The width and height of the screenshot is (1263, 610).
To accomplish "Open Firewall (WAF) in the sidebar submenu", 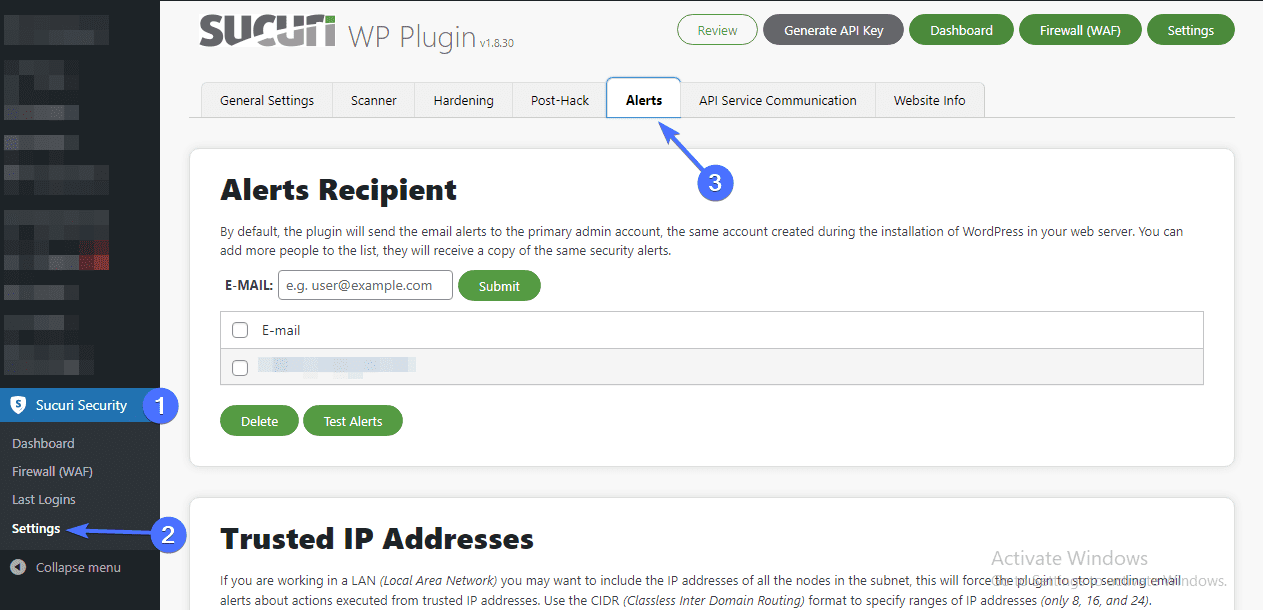I will [x=52, y=471].
